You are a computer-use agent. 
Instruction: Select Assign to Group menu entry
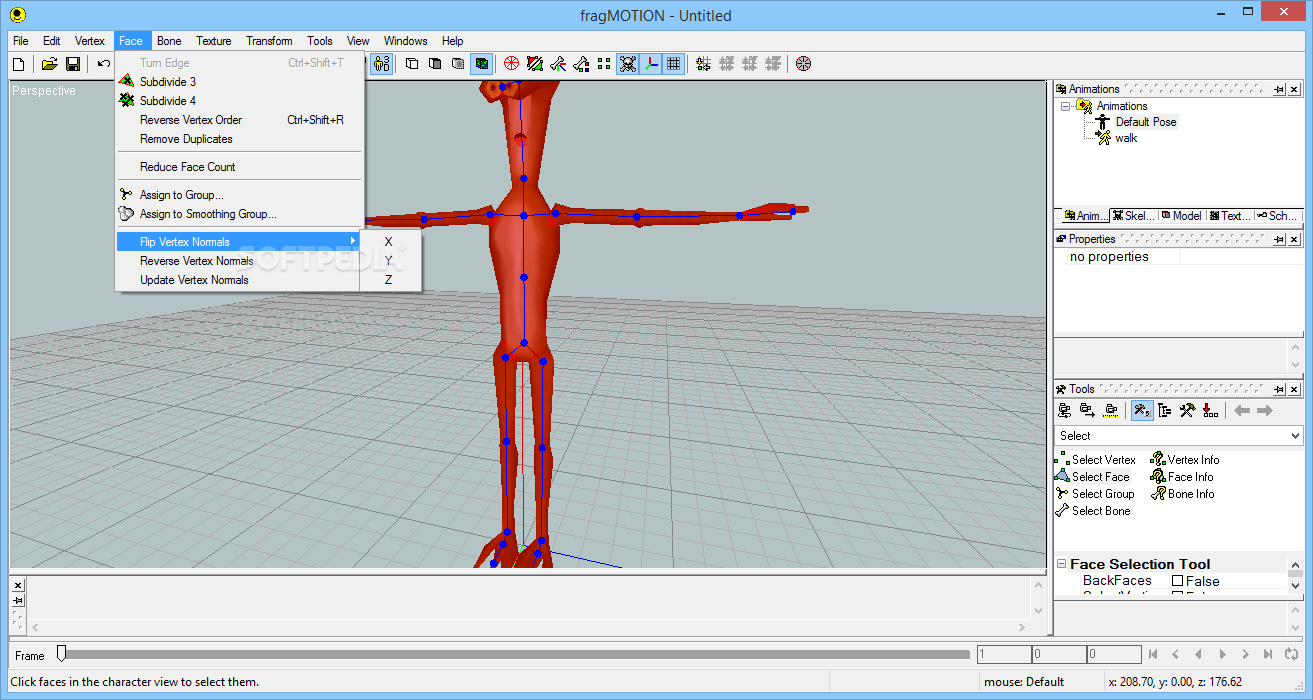tap(238, 195)
